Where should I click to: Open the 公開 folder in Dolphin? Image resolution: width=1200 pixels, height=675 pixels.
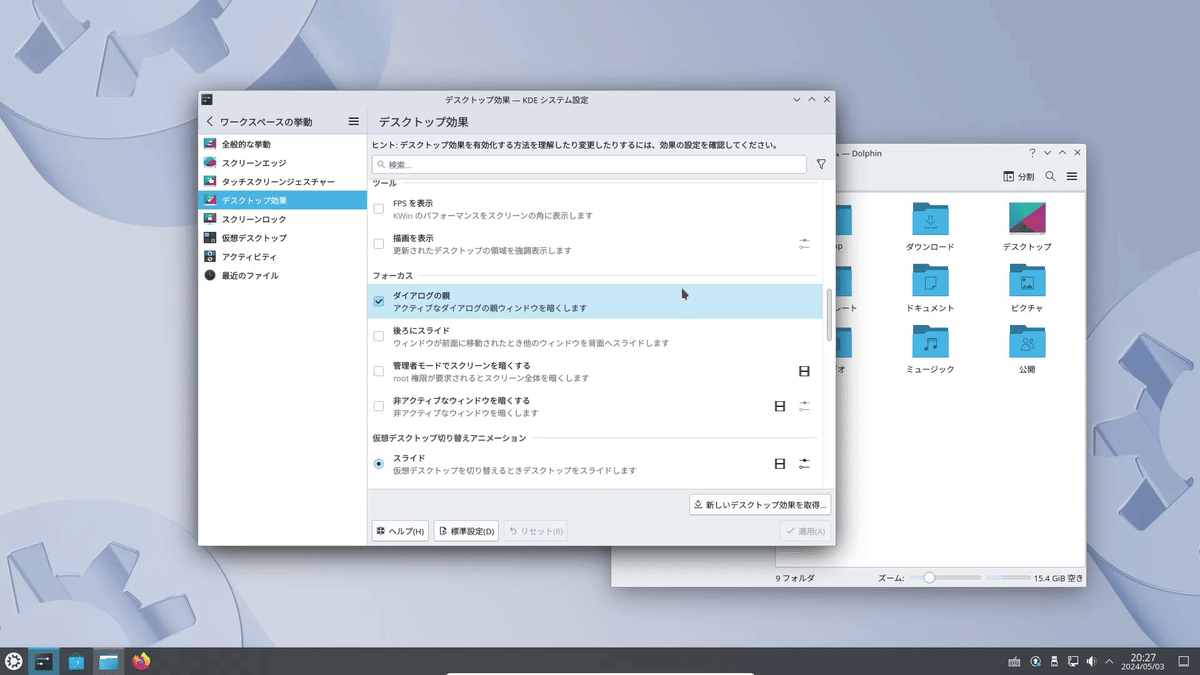[1027, 350]
